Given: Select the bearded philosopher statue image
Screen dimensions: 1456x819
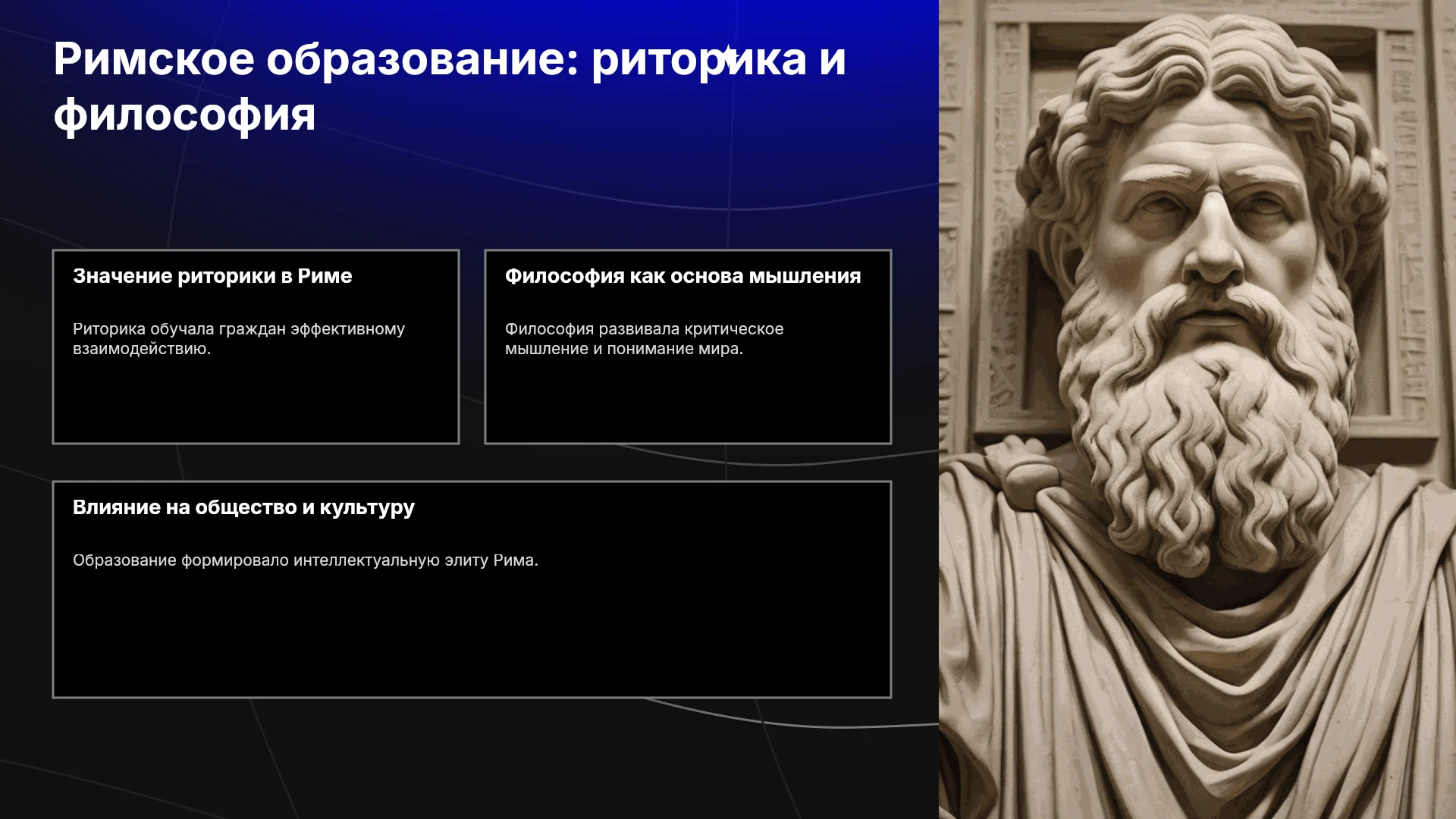Looking at the screenshot, I should 1197,409.
